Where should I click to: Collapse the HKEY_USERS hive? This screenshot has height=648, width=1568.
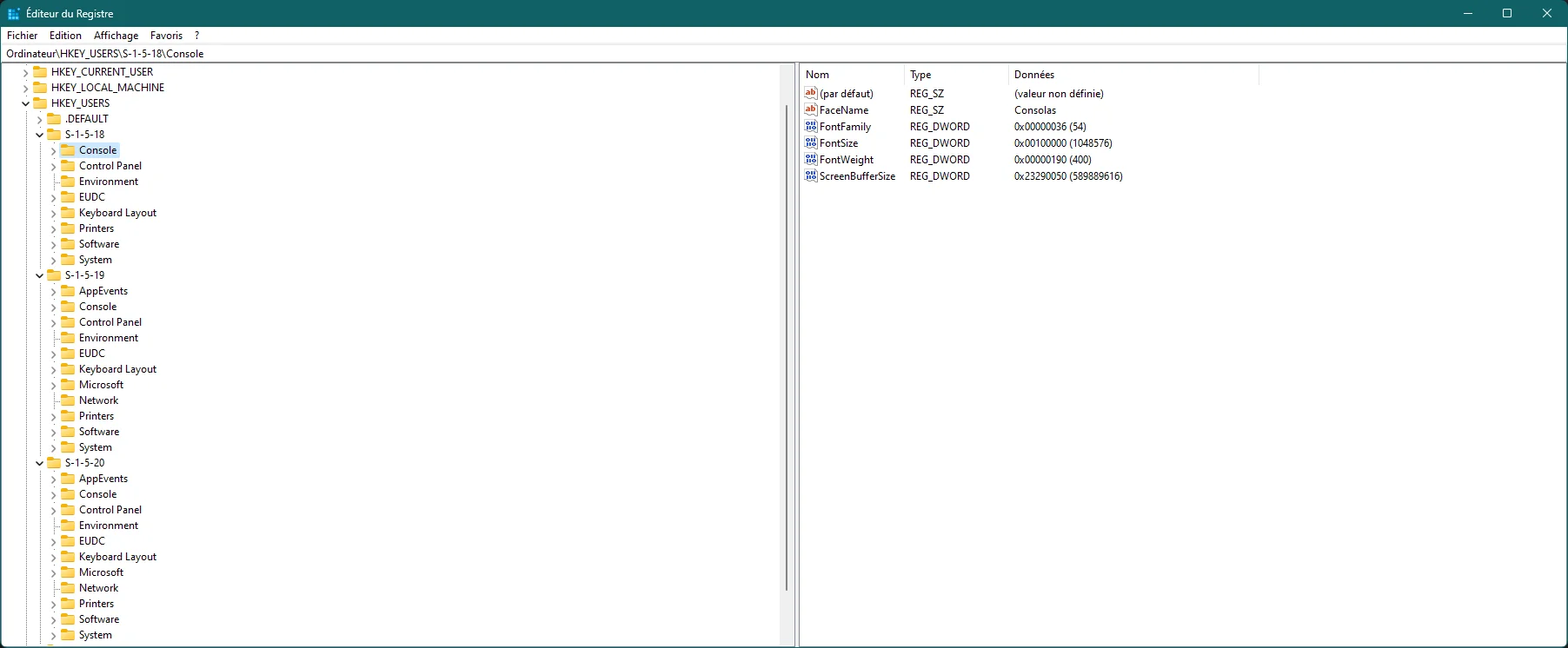[25, 103]
